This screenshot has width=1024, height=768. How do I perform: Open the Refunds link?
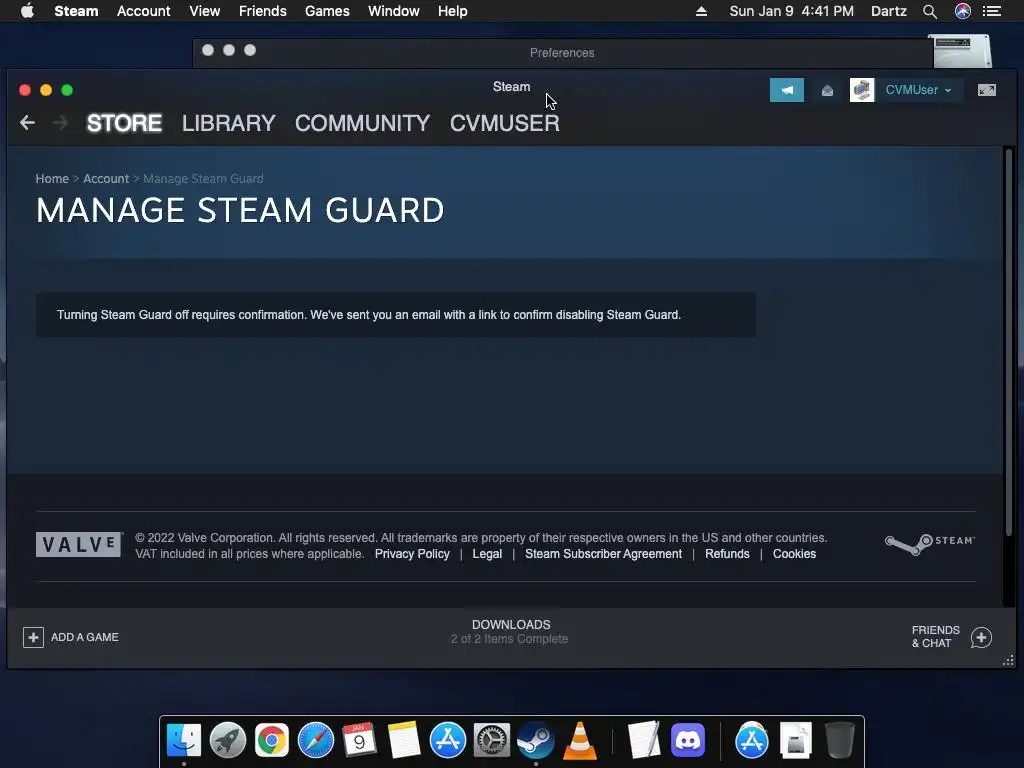pyautogui.click(x=727, y=554)
